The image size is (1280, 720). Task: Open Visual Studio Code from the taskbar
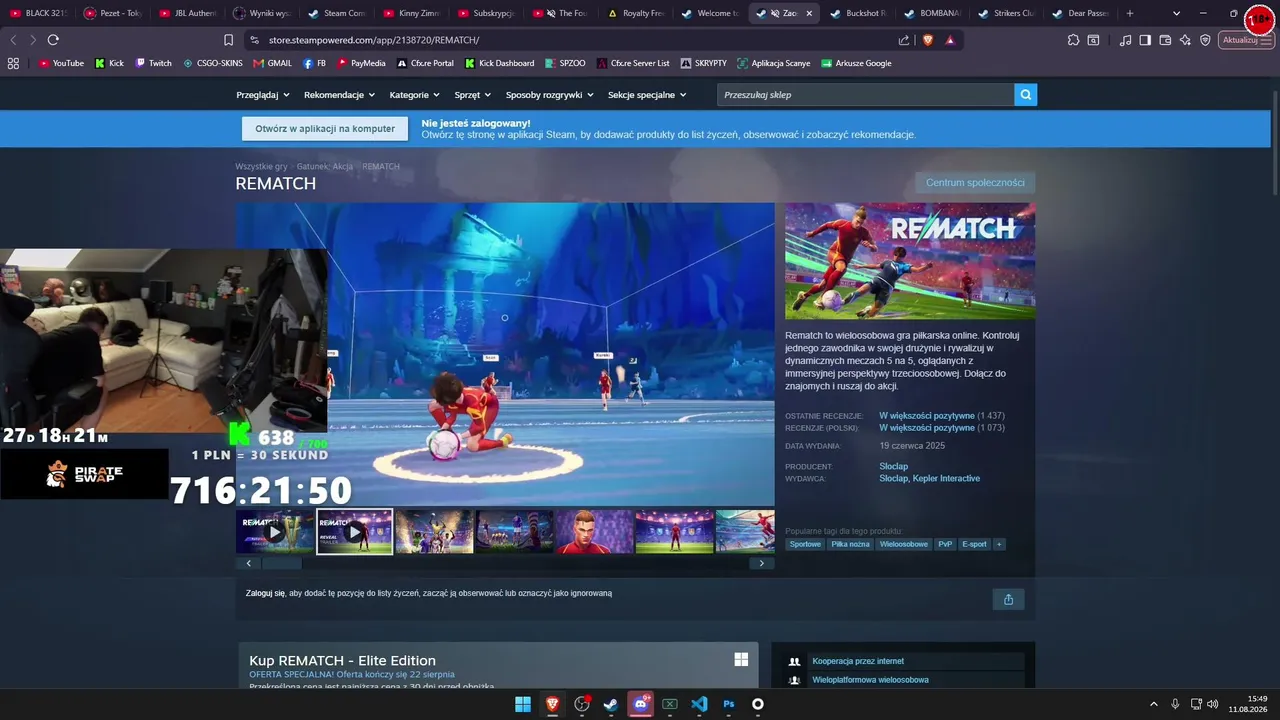pos(699,704)
